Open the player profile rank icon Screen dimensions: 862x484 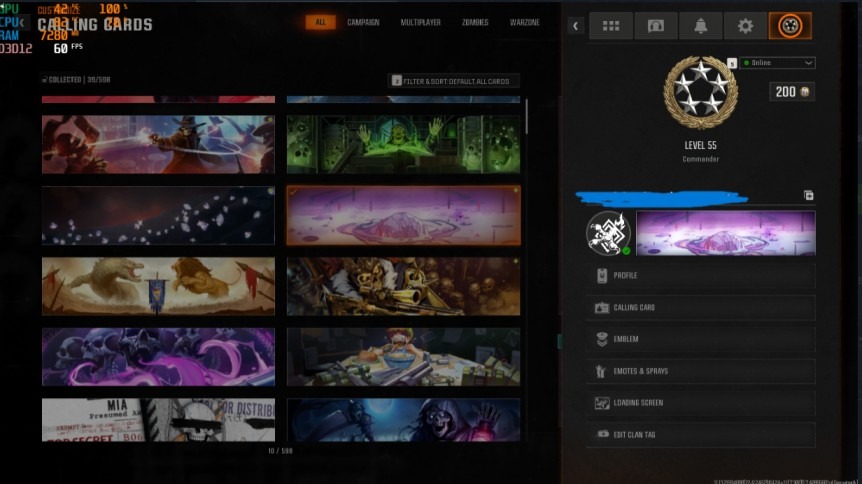(x=790, y=26)
